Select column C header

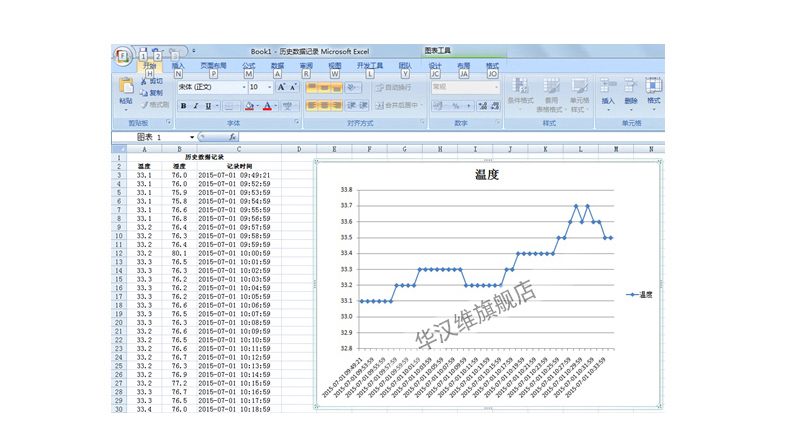(239, 149)
